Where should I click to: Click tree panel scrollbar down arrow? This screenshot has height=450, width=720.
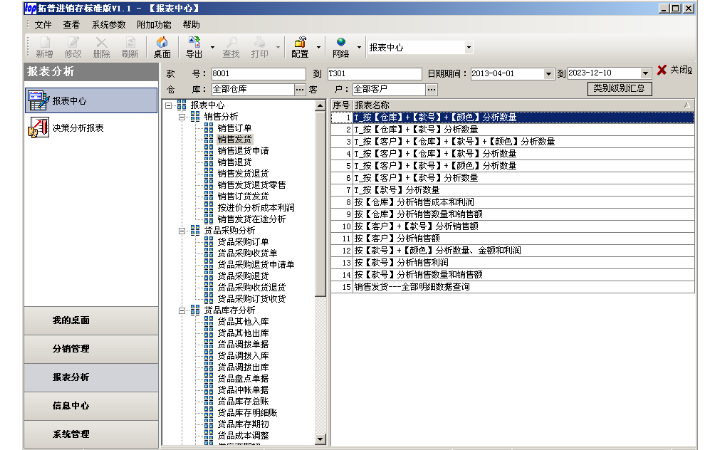320,441
